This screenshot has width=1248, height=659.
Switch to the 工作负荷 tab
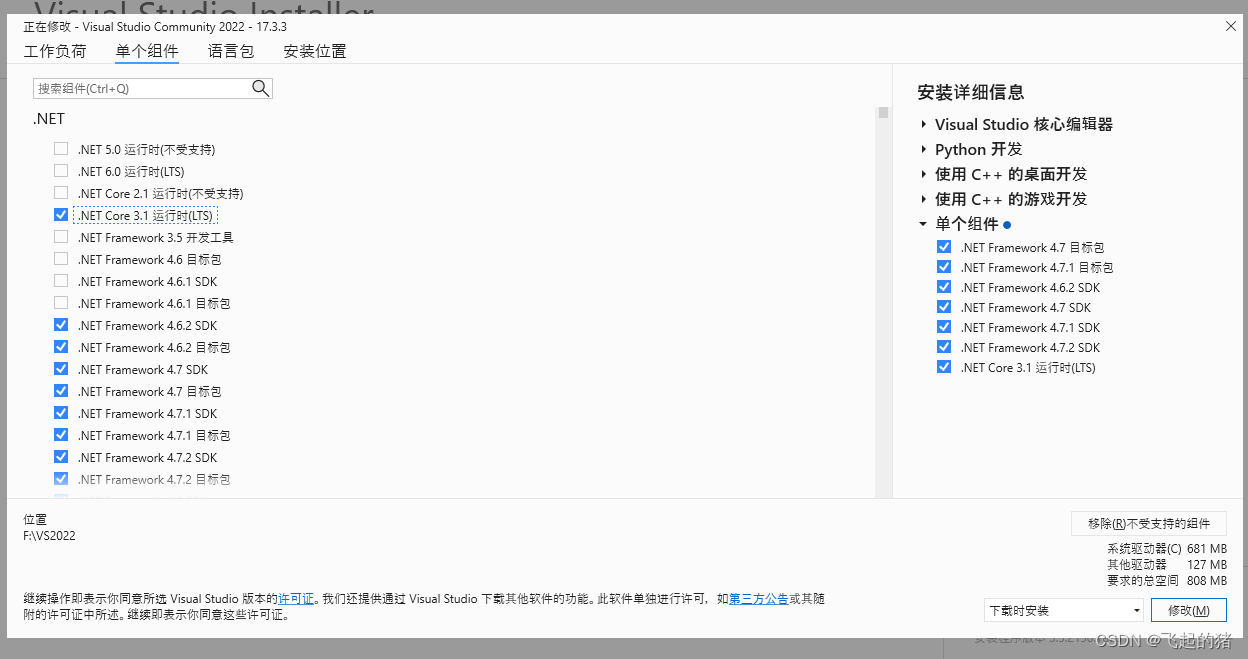click(x=55, y=51)
